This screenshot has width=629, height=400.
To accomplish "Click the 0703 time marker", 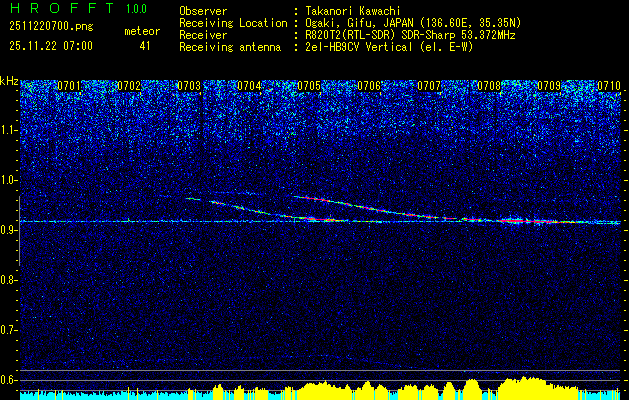I will pos(189,86).
